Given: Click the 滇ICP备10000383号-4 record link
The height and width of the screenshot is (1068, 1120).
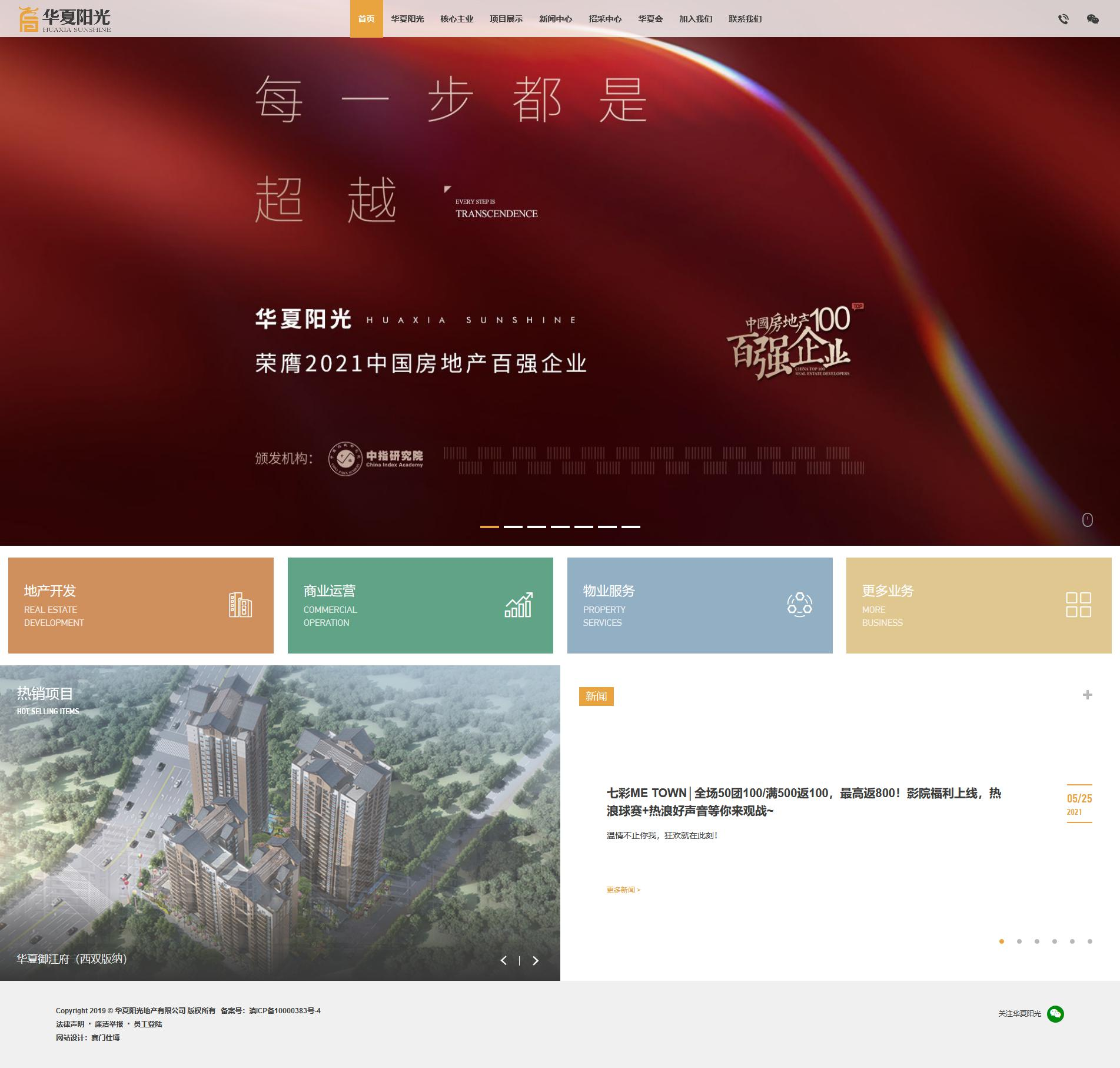Looking at the screenshot, I should pos(285,1010).
